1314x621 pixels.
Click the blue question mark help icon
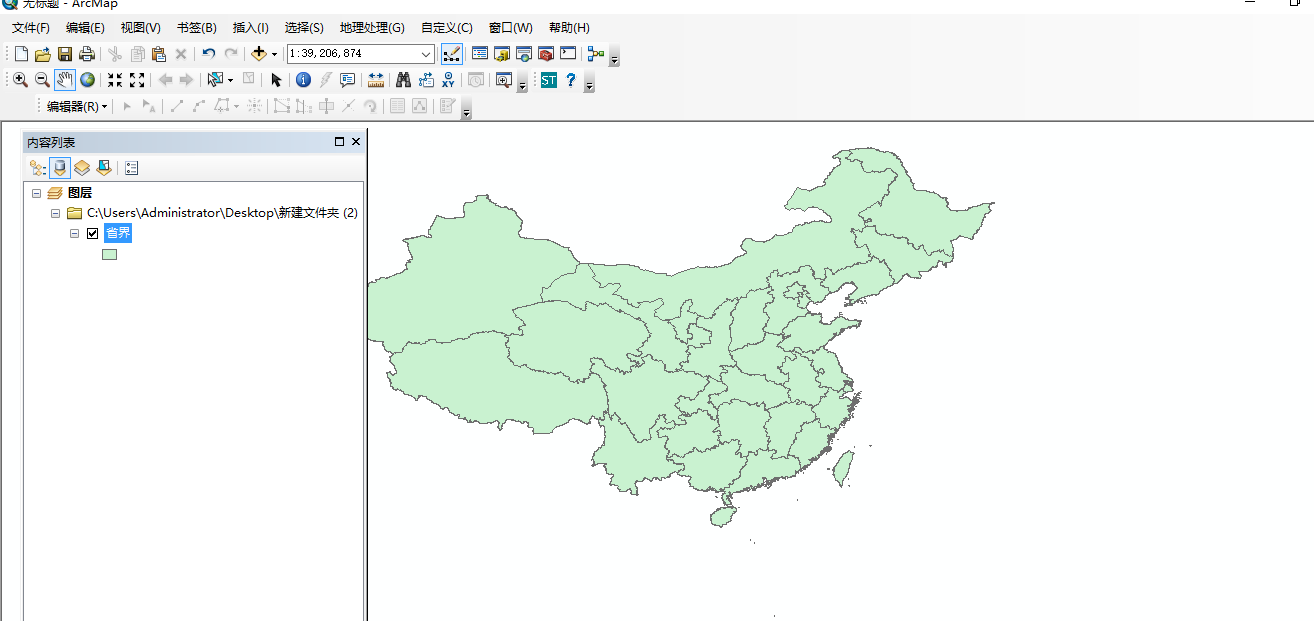571,80
